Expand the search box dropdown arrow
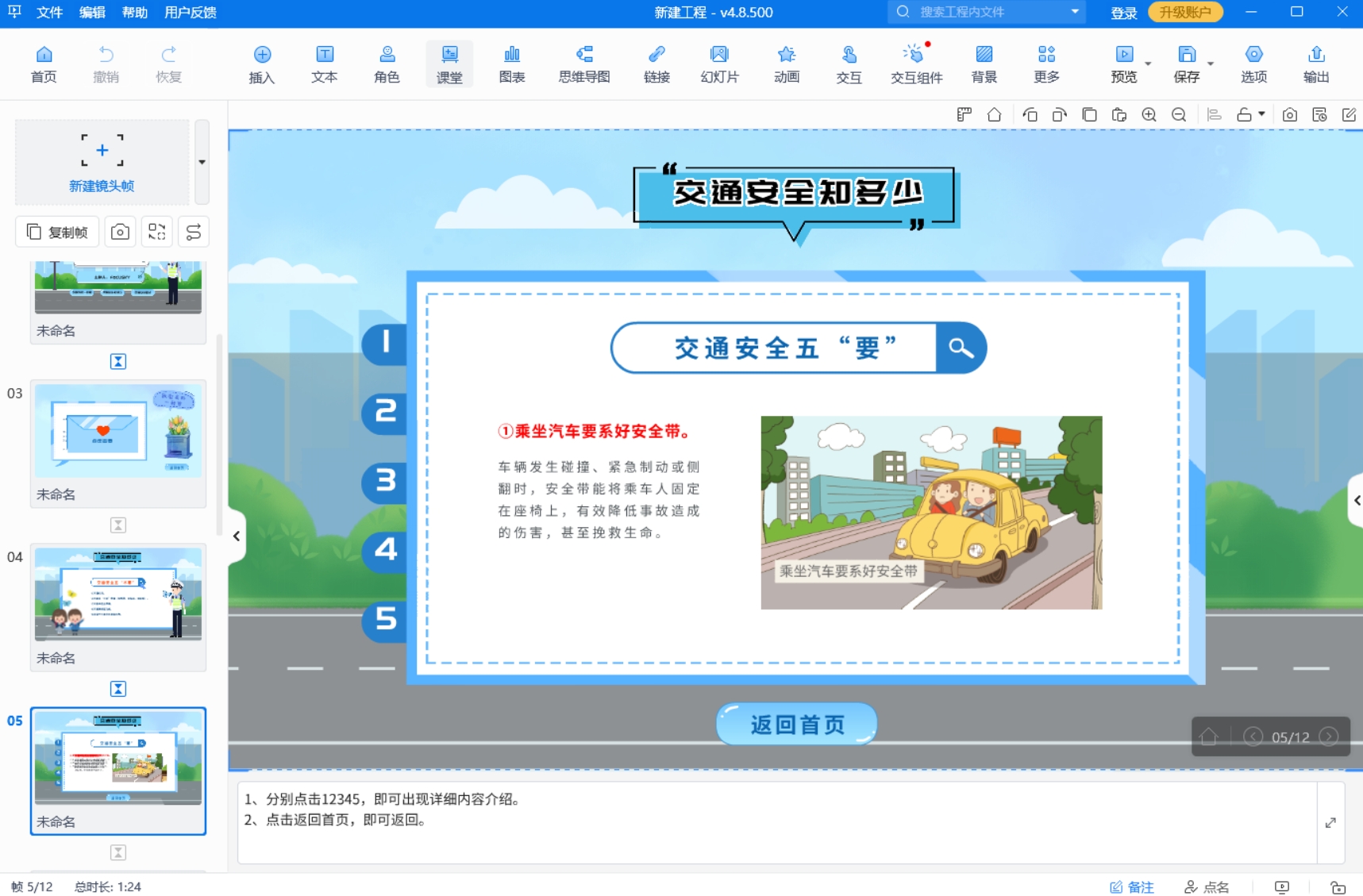Image resolution: width=1363 pixels, height=896 pixels. click(1075, 12)
